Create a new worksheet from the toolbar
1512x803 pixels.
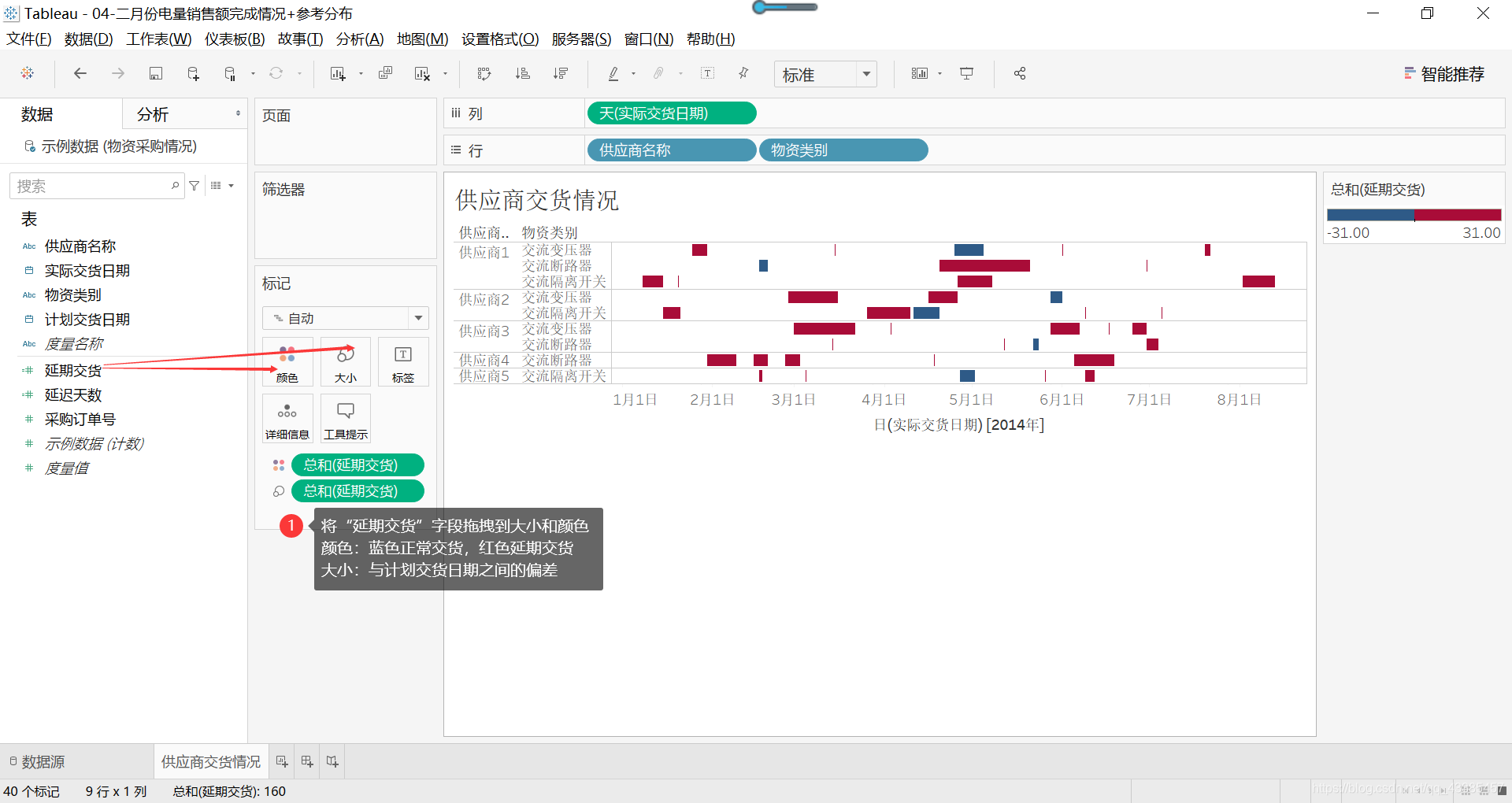click(x=338, y=73)
